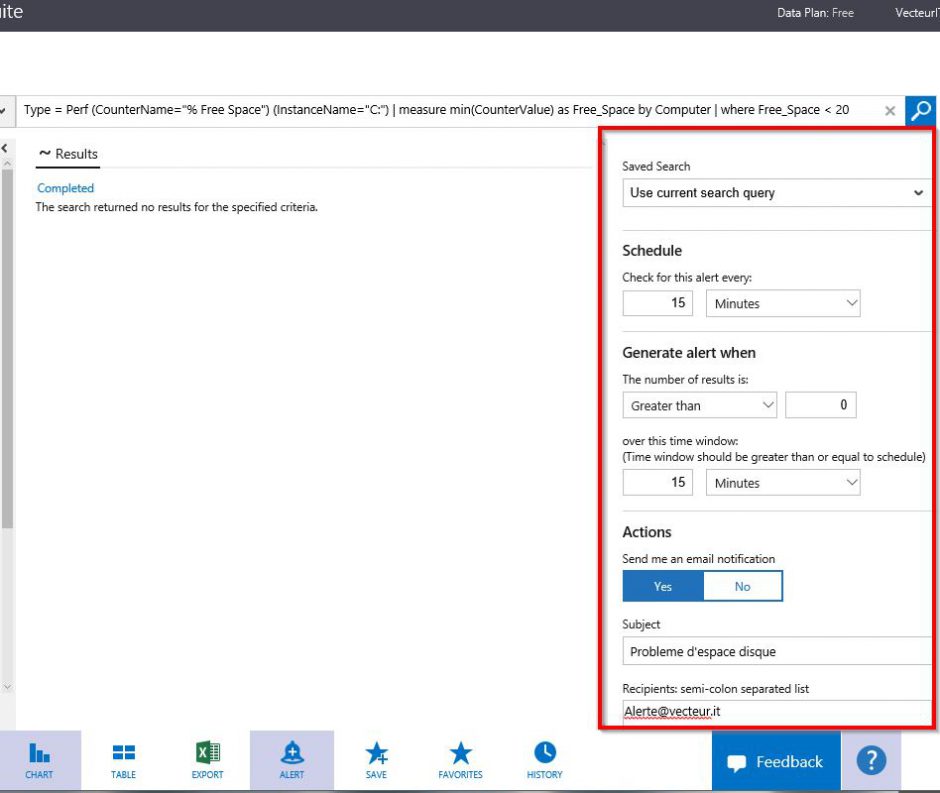Open the Saved Search dropdown
This screenshot has height=793, width=940.
[776, 192]
